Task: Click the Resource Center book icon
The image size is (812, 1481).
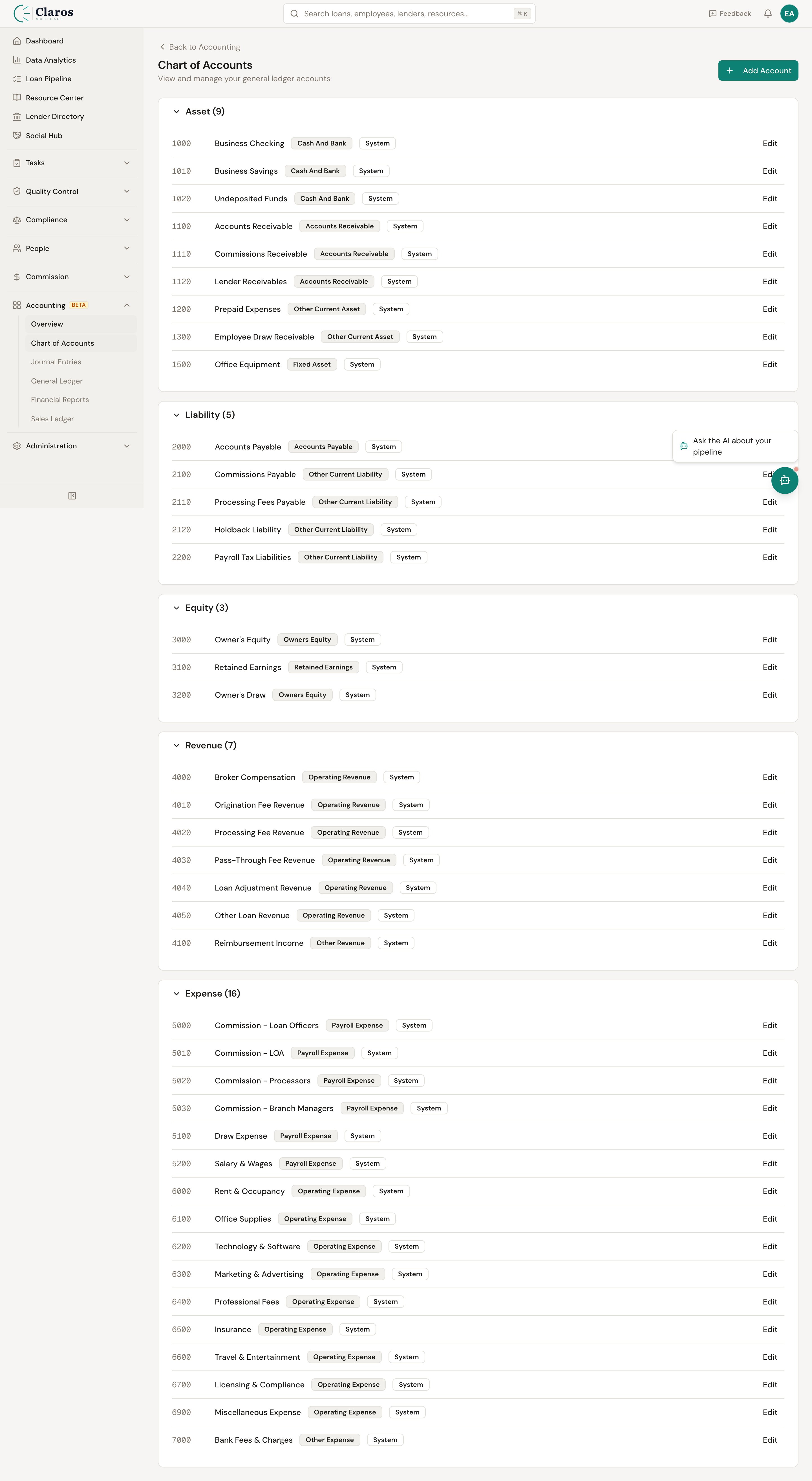Action: click(17, 98)
